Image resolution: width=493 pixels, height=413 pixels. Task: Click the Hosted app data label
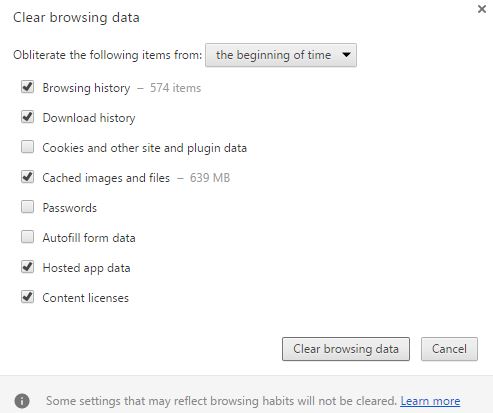(x=87, y=268)
